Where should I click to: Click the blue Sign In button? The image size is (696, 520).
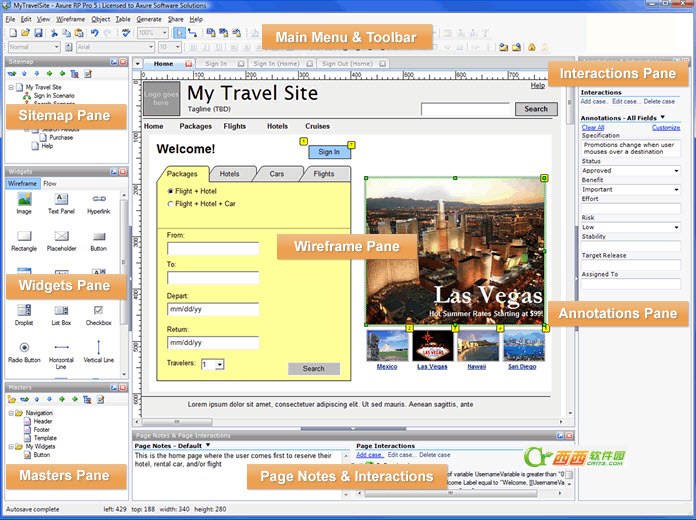[329, 152]
